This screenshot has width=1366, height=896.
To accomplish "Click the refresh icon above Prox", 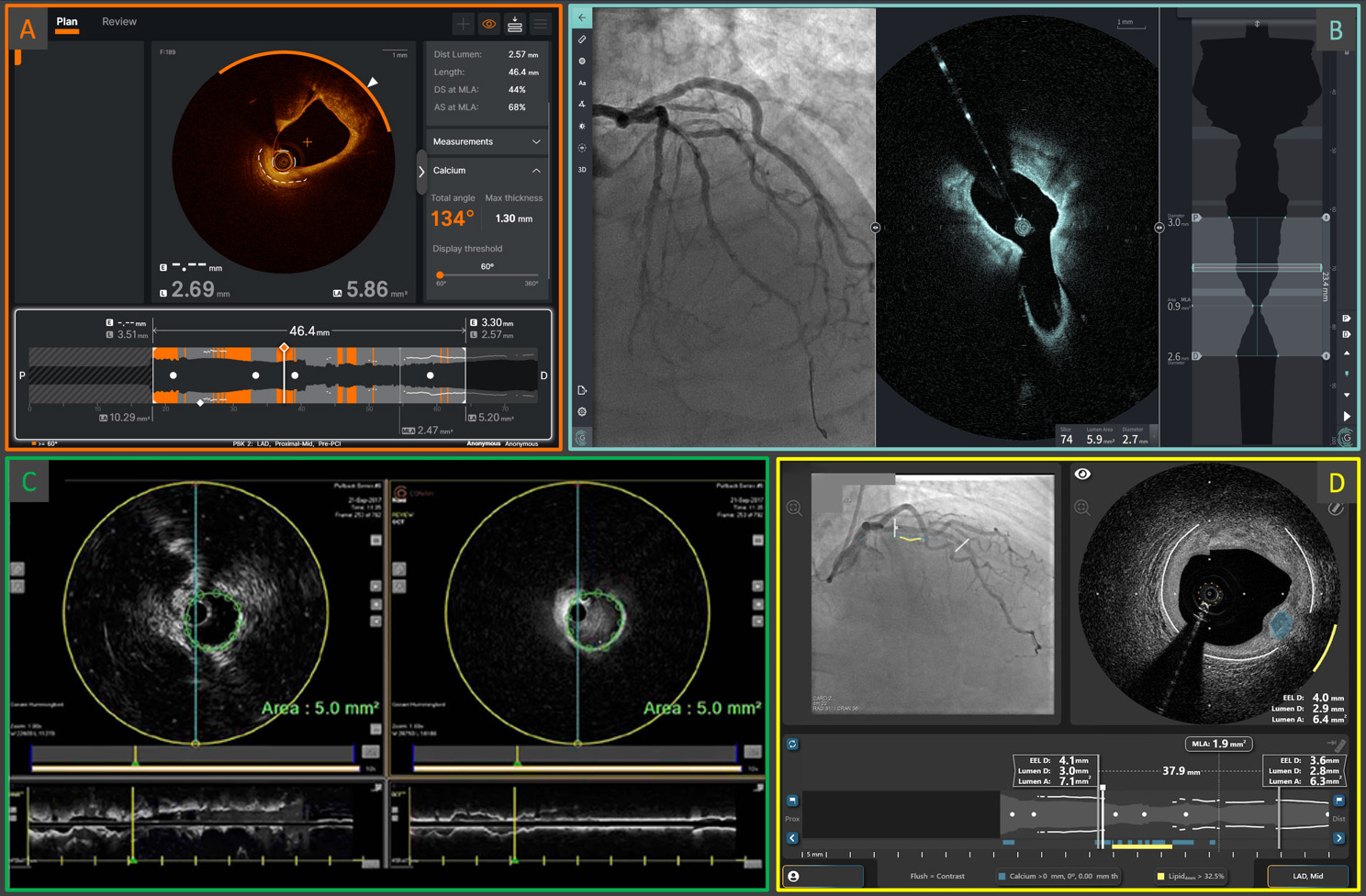I will (792, 744).
